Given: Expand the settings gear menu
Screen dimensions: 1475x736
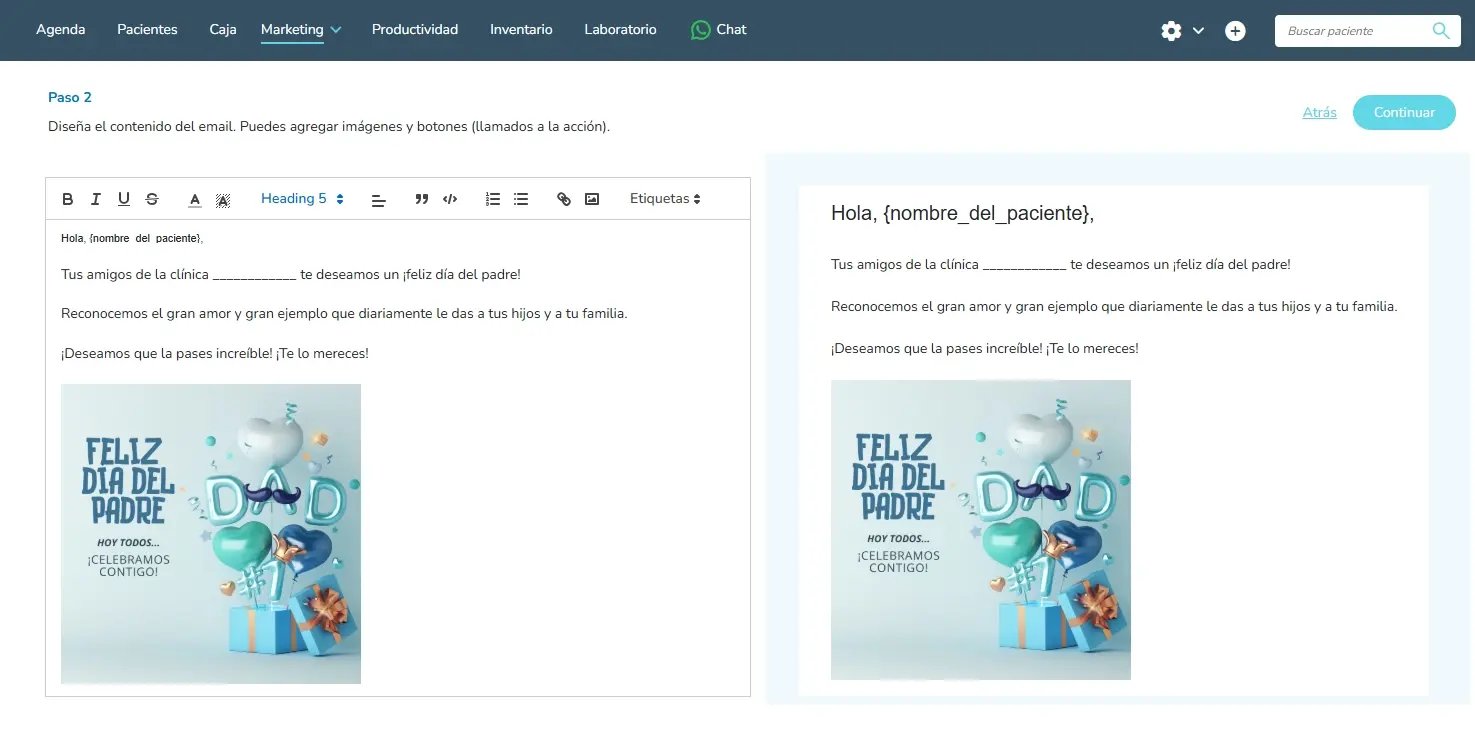Looking at the screenshot, I should pos(1181,31).
